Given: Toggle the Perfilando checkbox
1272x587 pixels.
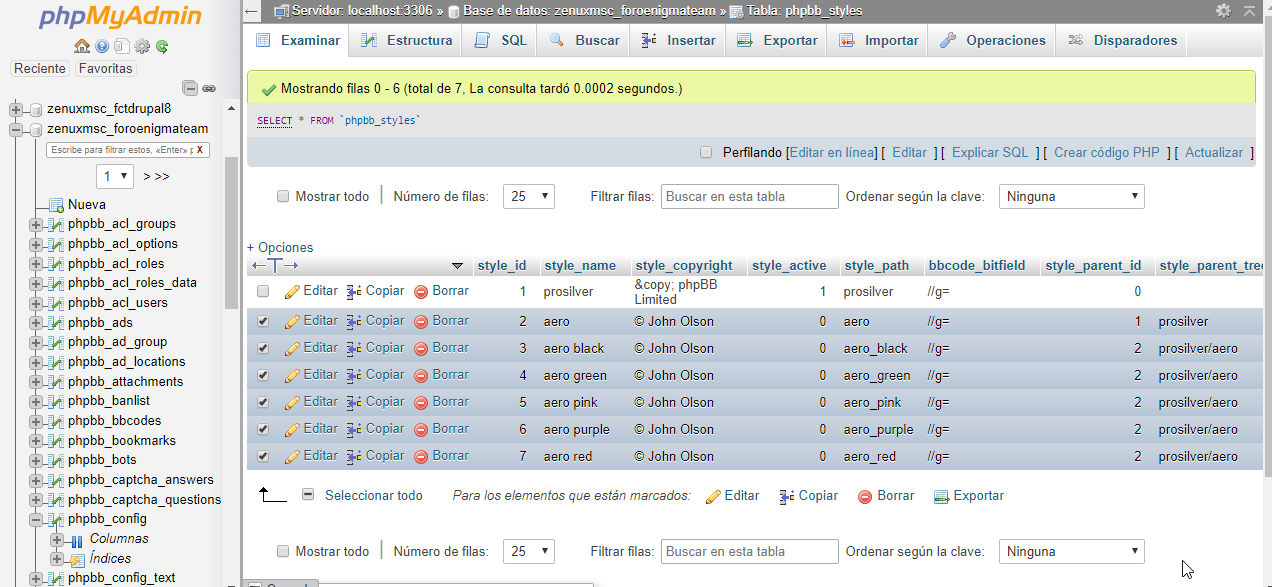Looking at the screenshot, I should click(706, 153).
